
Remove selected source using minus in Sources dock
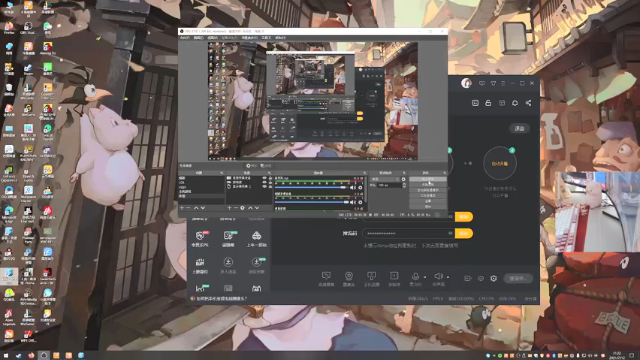pyautogui.click(x=236, y=208)
